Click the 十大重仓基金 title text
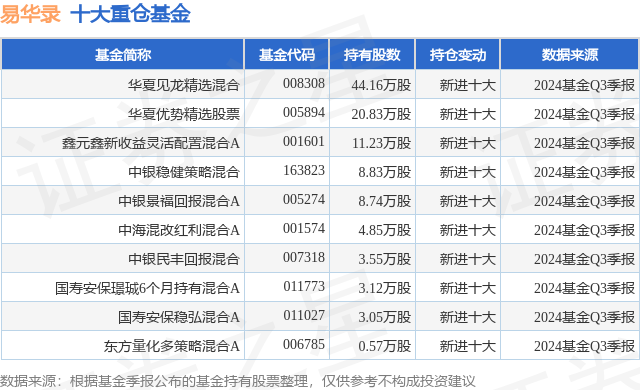 [130, 13]
